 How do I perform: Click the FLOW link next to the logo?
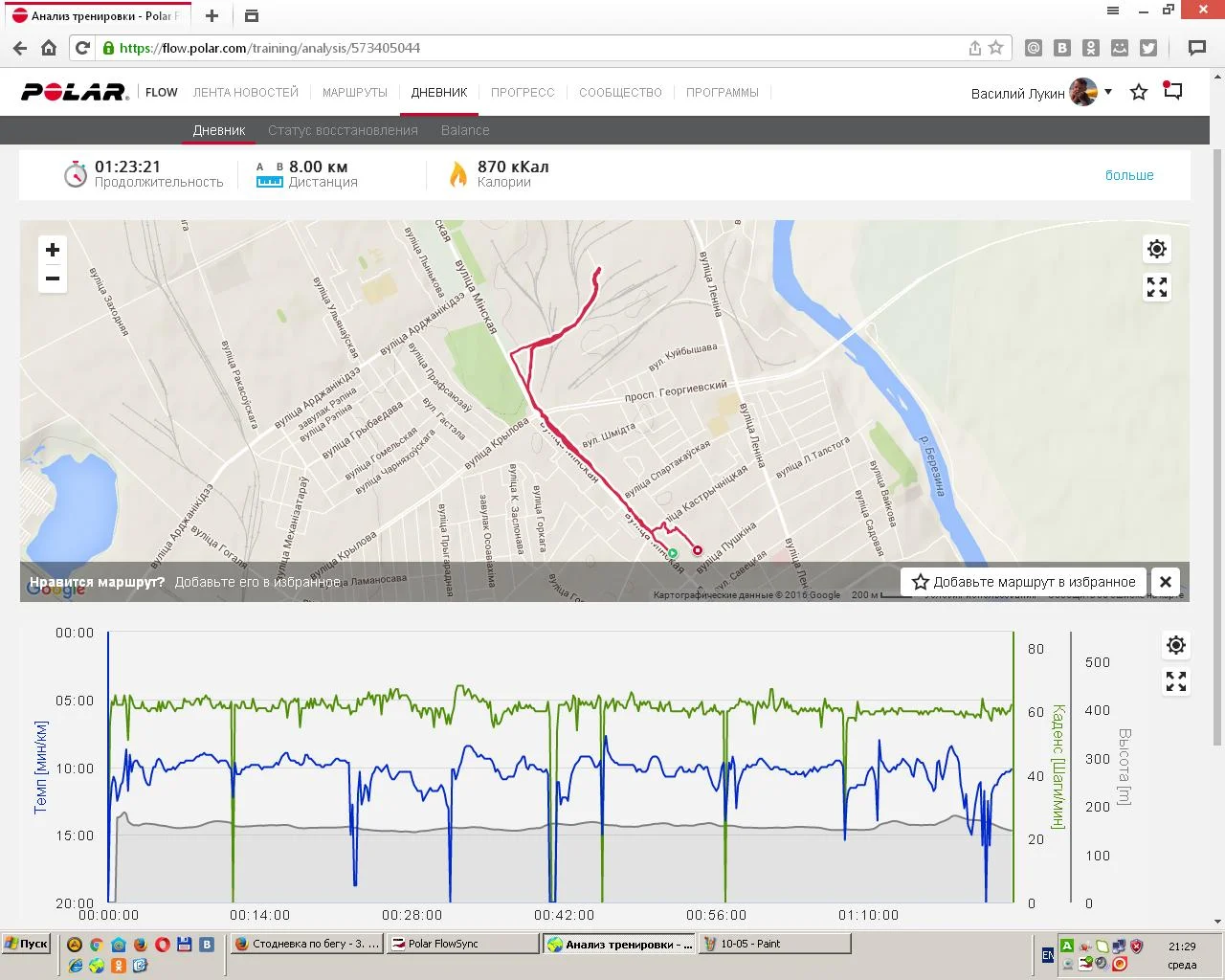click(x=162, y=93)
